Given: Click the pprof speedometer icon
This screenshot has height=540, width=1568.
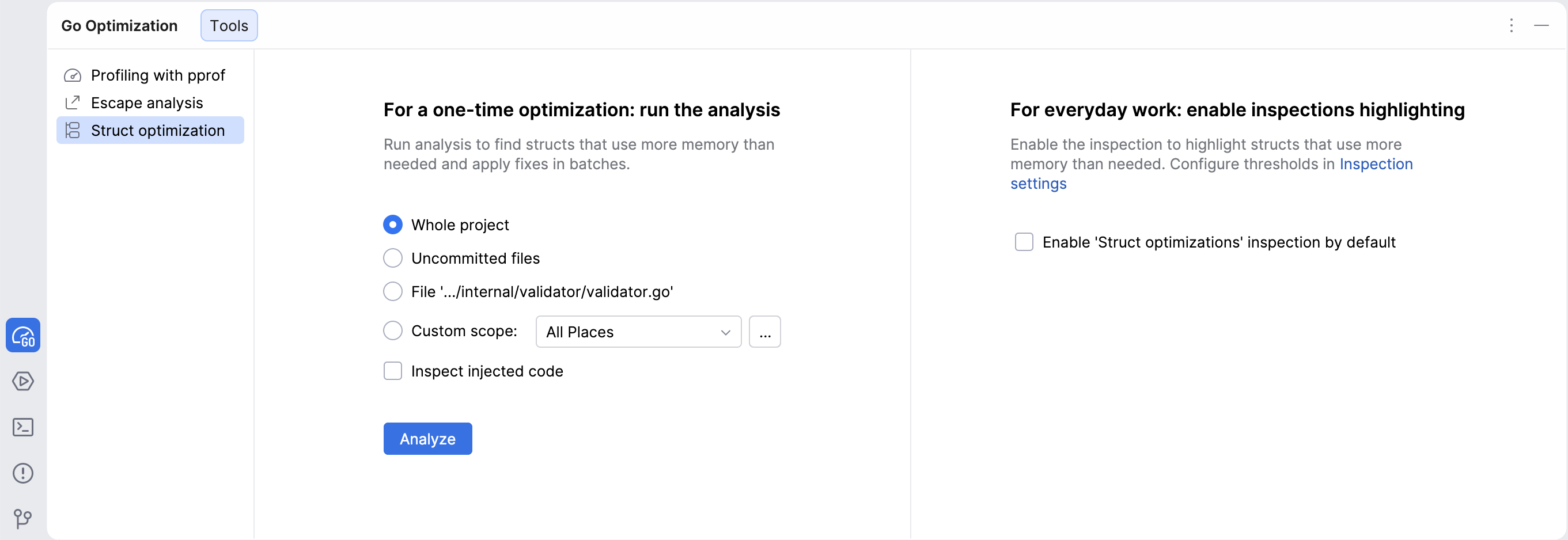Looking at the screenshot, I should 73,75.
